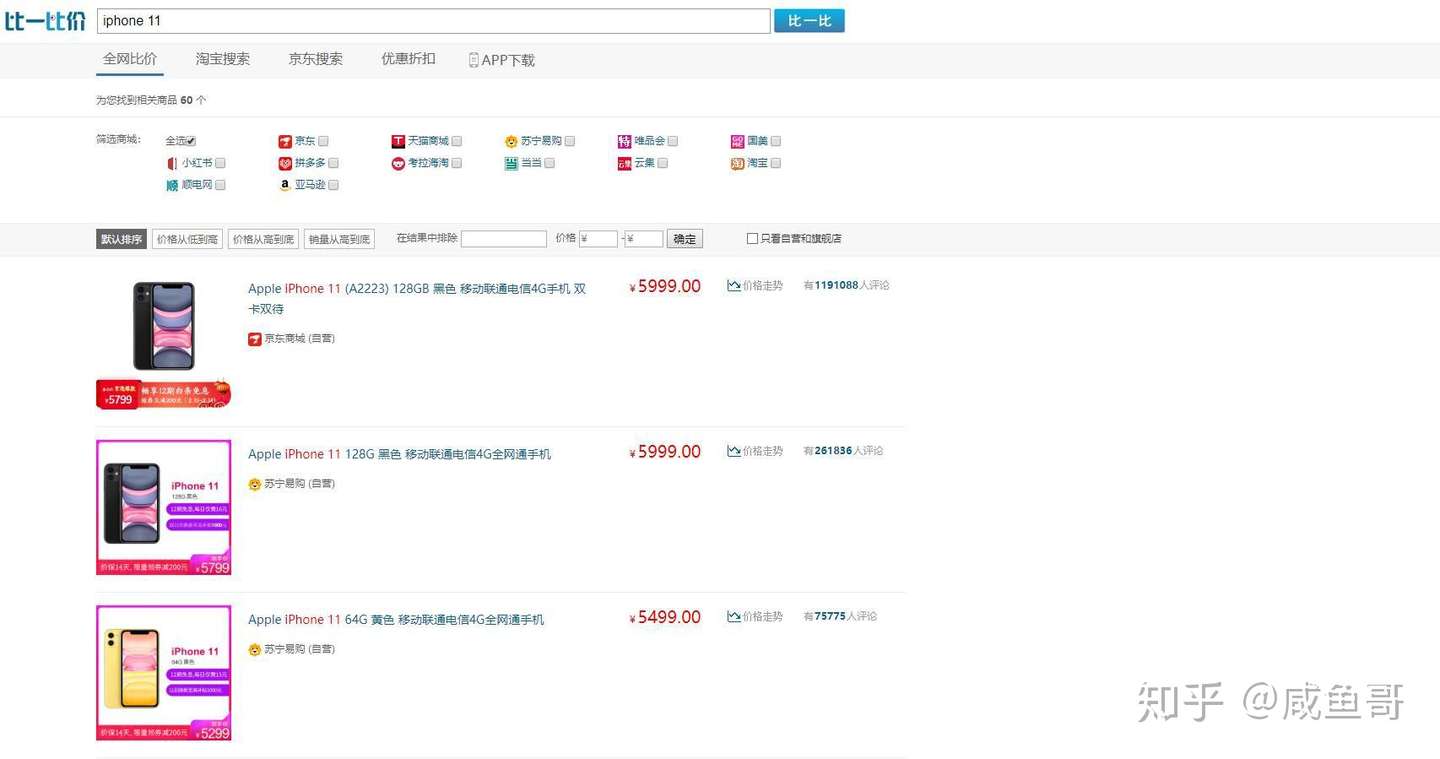Open the APP下载 tab
Viewport: 1440px width, 759px height.
point(502,60)
